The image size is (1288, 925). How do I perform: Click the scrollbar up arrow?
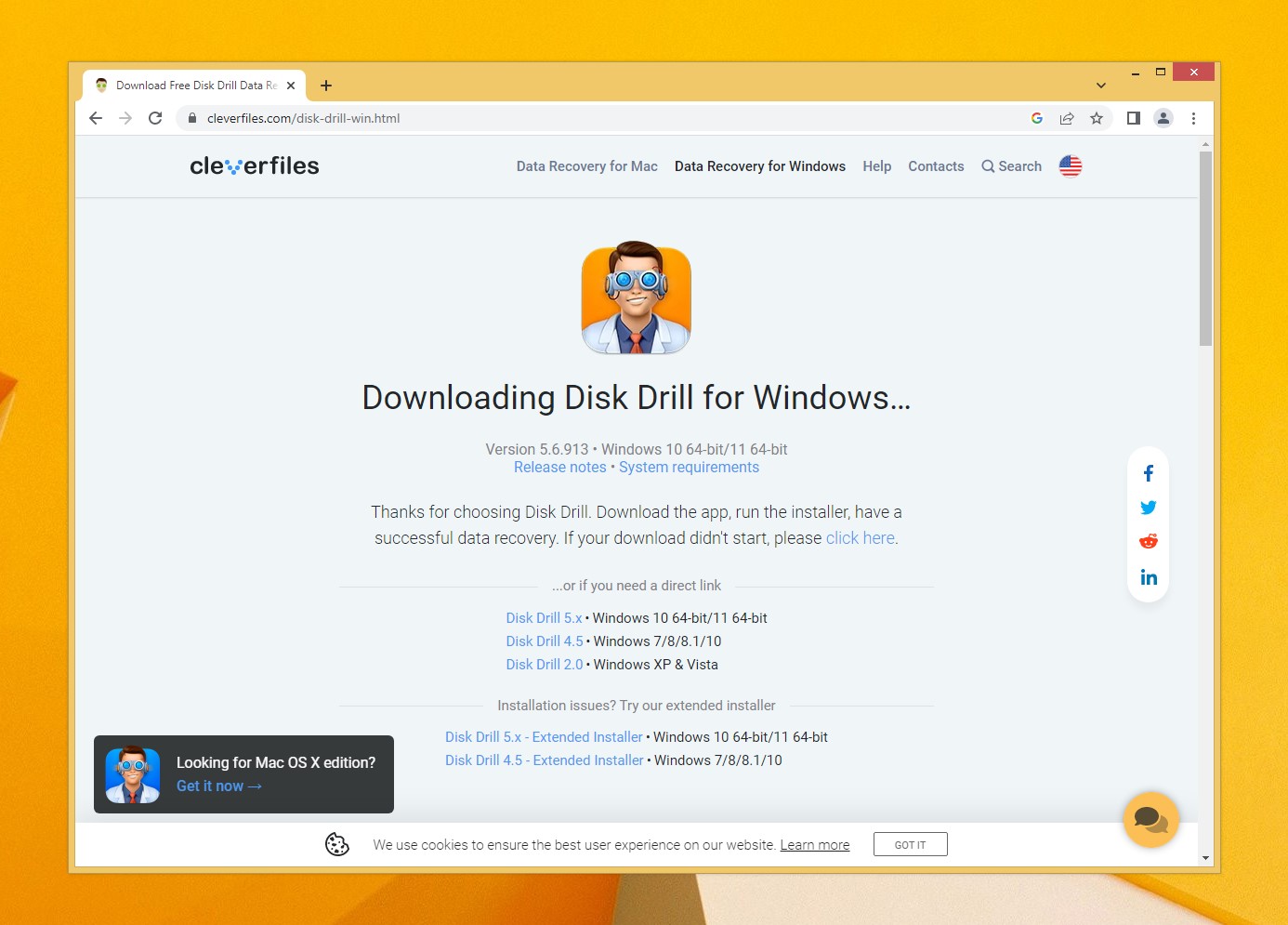click(1205, 144)
